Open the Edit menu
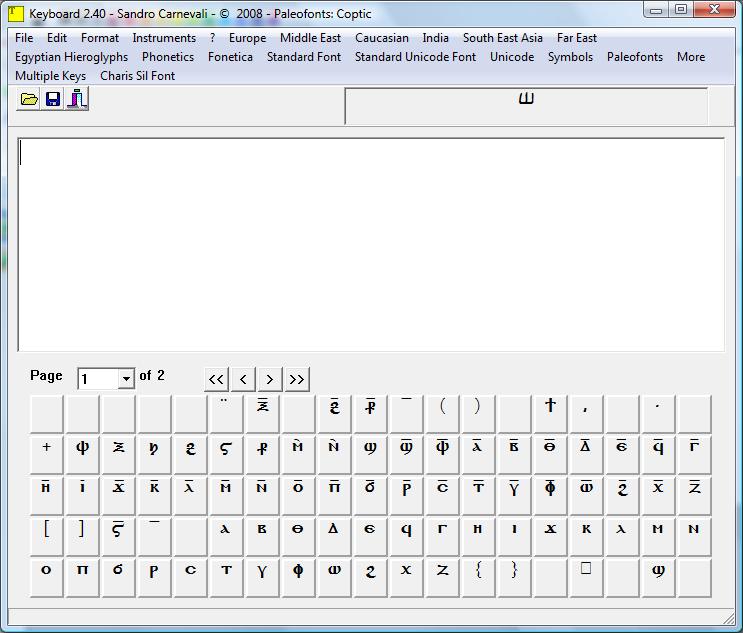This screenshot has width=743, height=633. tap(57, 38)
